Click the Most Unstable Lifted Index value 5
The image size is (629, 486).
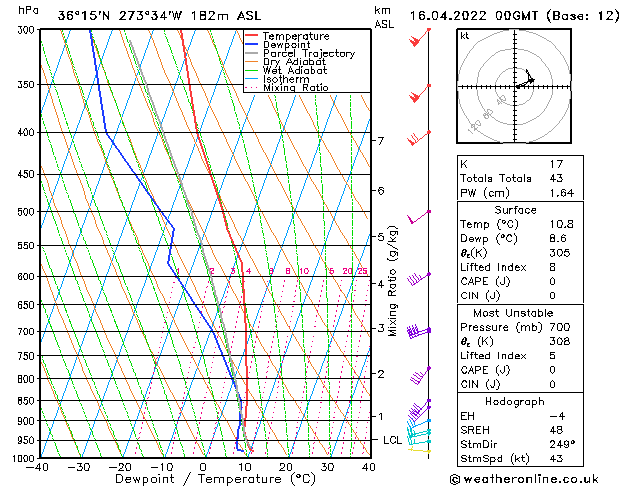tap(553, 356)
